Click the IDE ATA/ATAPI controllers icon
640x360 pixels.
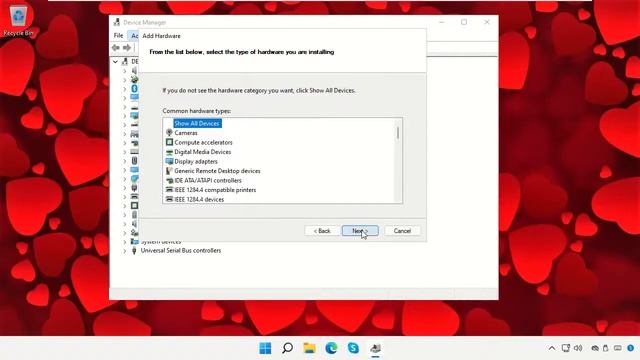[x=169, y=180]
